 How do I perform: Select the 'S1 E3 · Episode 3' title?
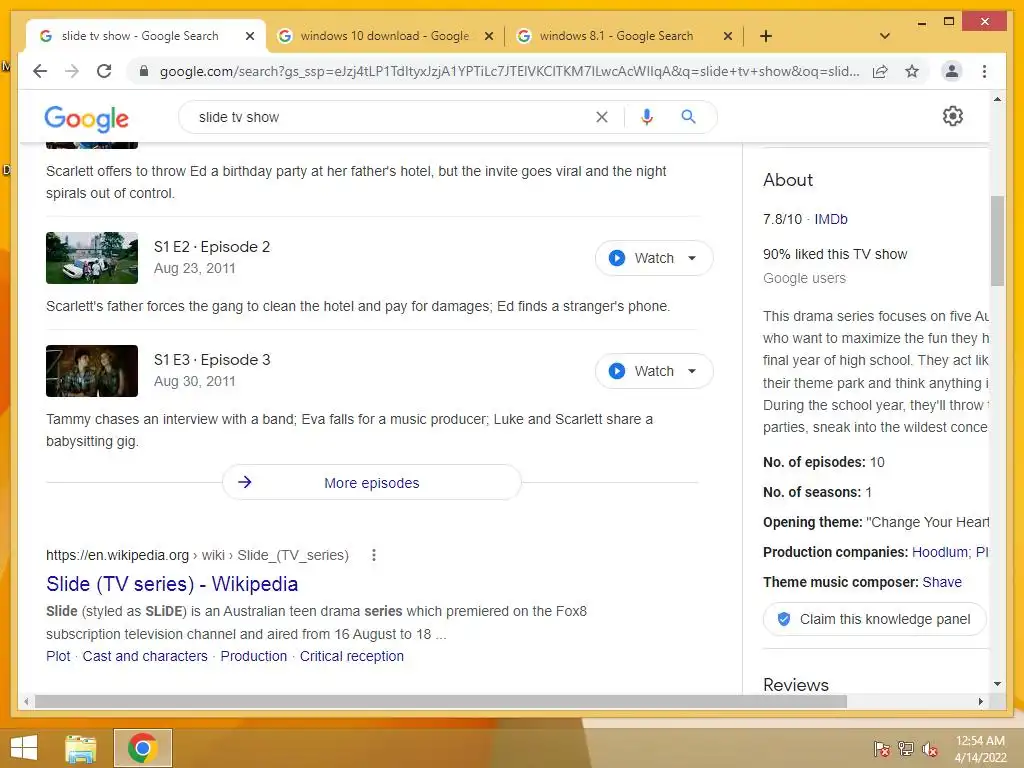212,360
